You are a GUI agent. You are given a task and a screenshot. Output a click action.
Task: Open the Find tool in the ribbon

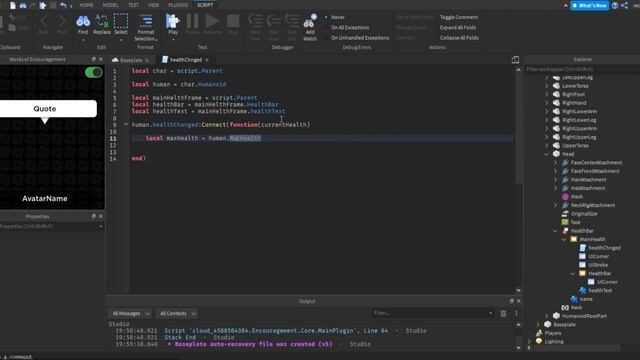click(x=83, y=24)
